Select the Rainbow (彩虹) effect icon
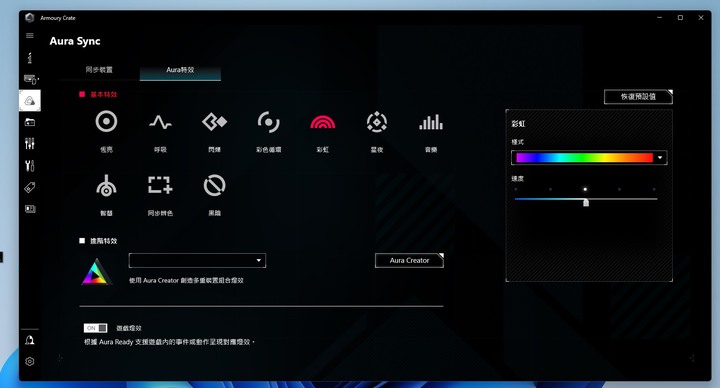Screen dimensions: 720x388 323,122
